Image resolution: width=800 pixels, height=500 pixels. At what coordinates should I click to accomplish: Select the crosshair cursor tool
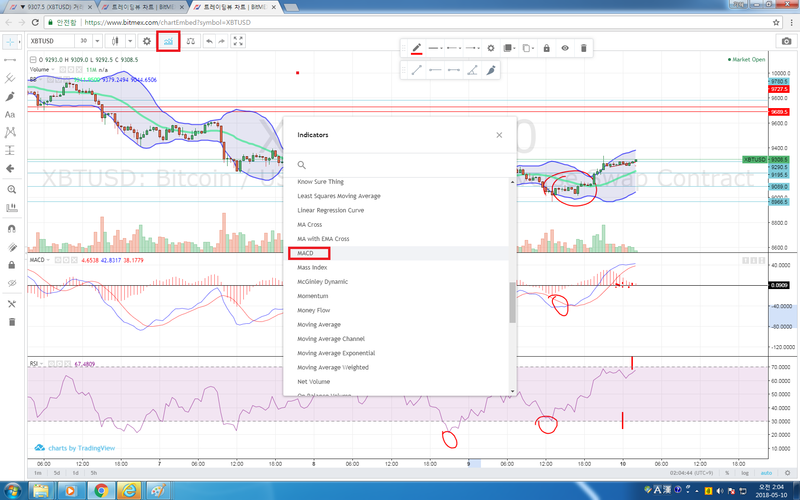point(10,42)
